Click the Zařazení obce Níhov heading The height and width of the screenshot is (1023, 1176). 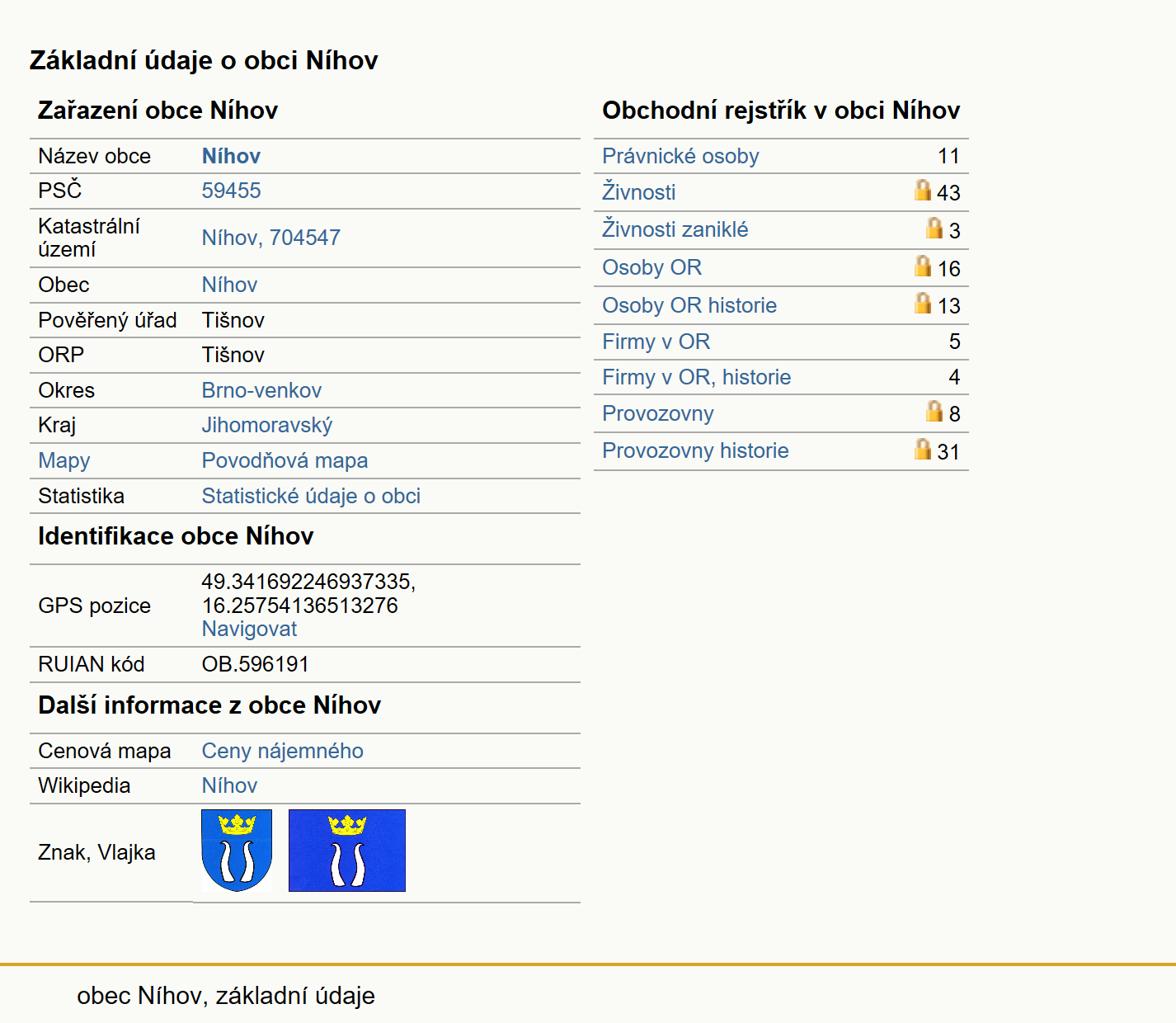coord(158,111)
